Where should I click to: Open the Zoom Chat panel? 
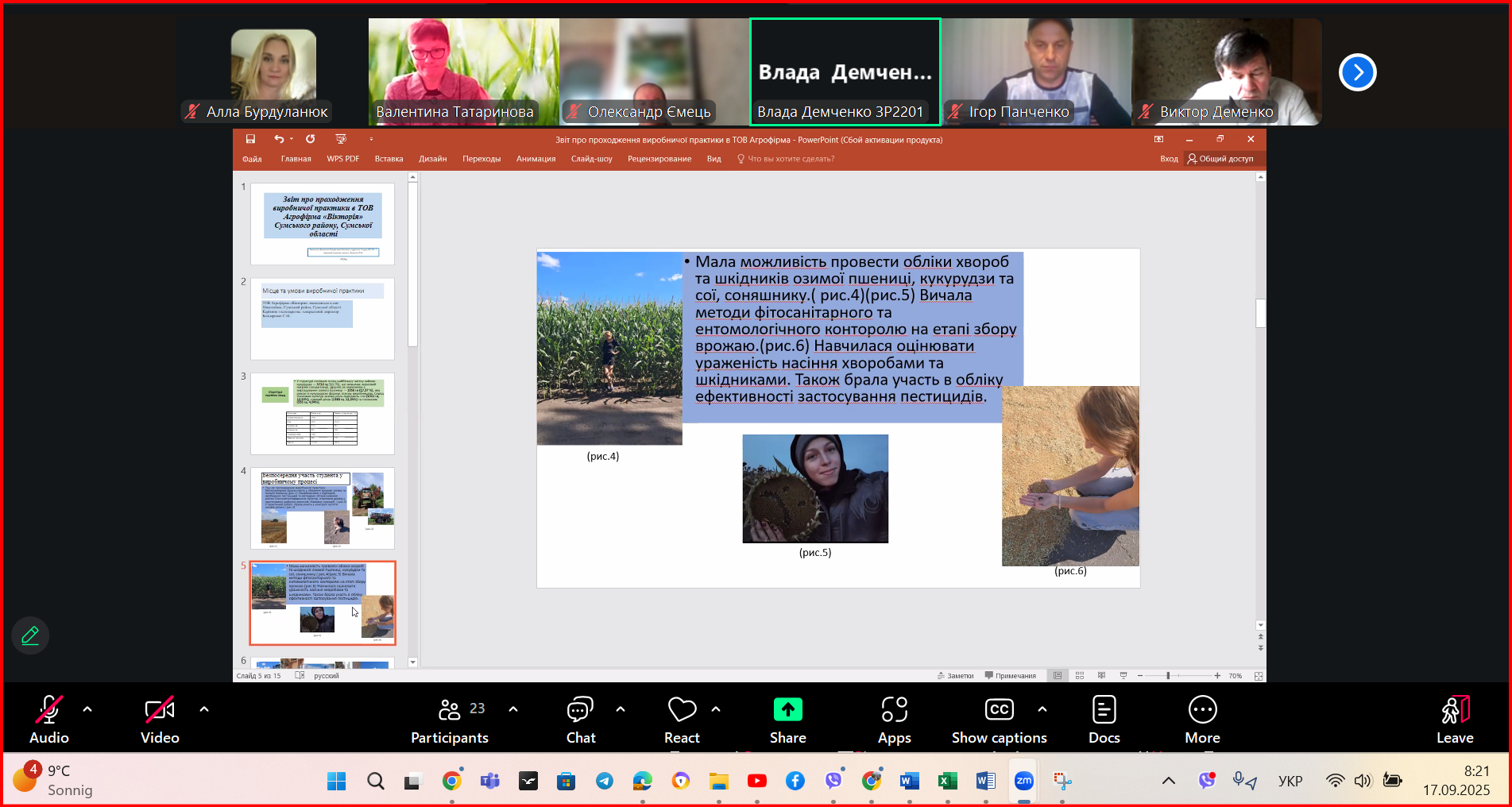(x=580, y=720)
